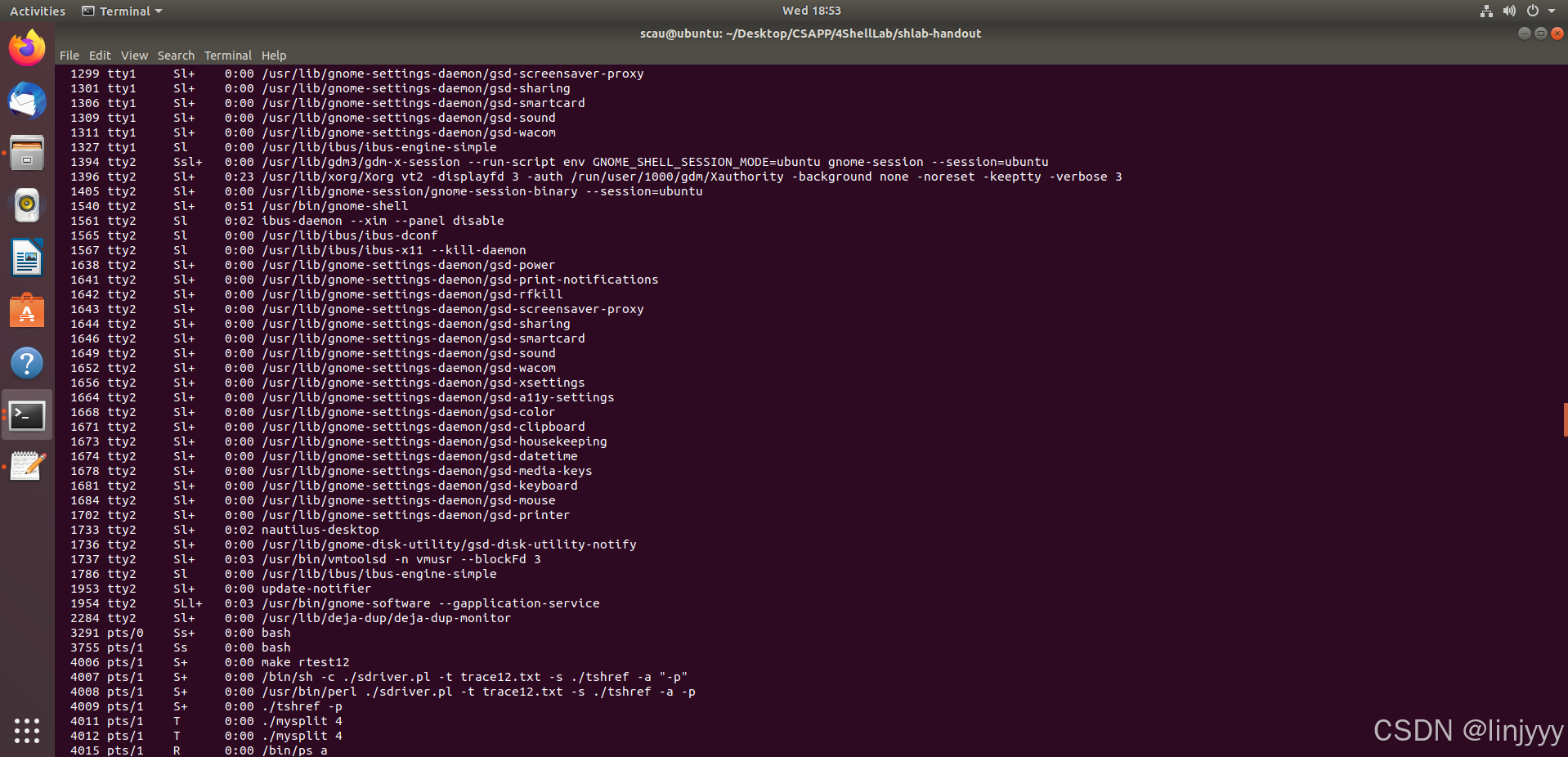Close the terminal window
1568x757 pixels.
[1557, 34]
